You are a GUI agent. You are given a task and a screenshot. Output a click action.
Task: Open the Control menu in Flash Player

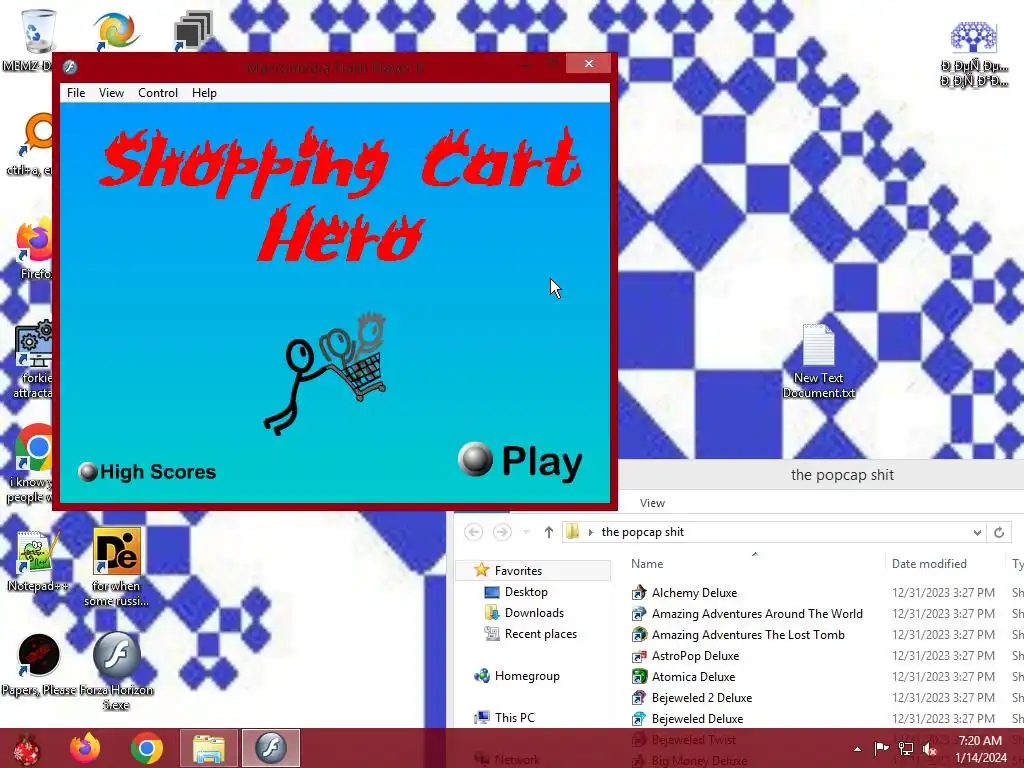(157, 93)
